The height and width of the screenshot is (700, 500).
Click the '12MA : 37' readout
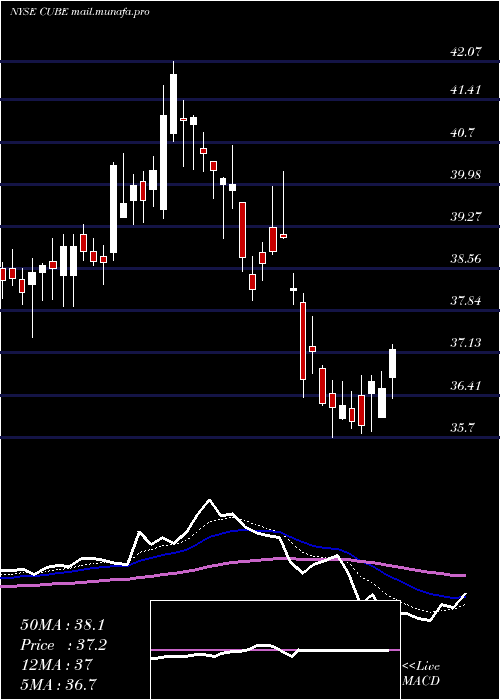(x=56, y=664)
